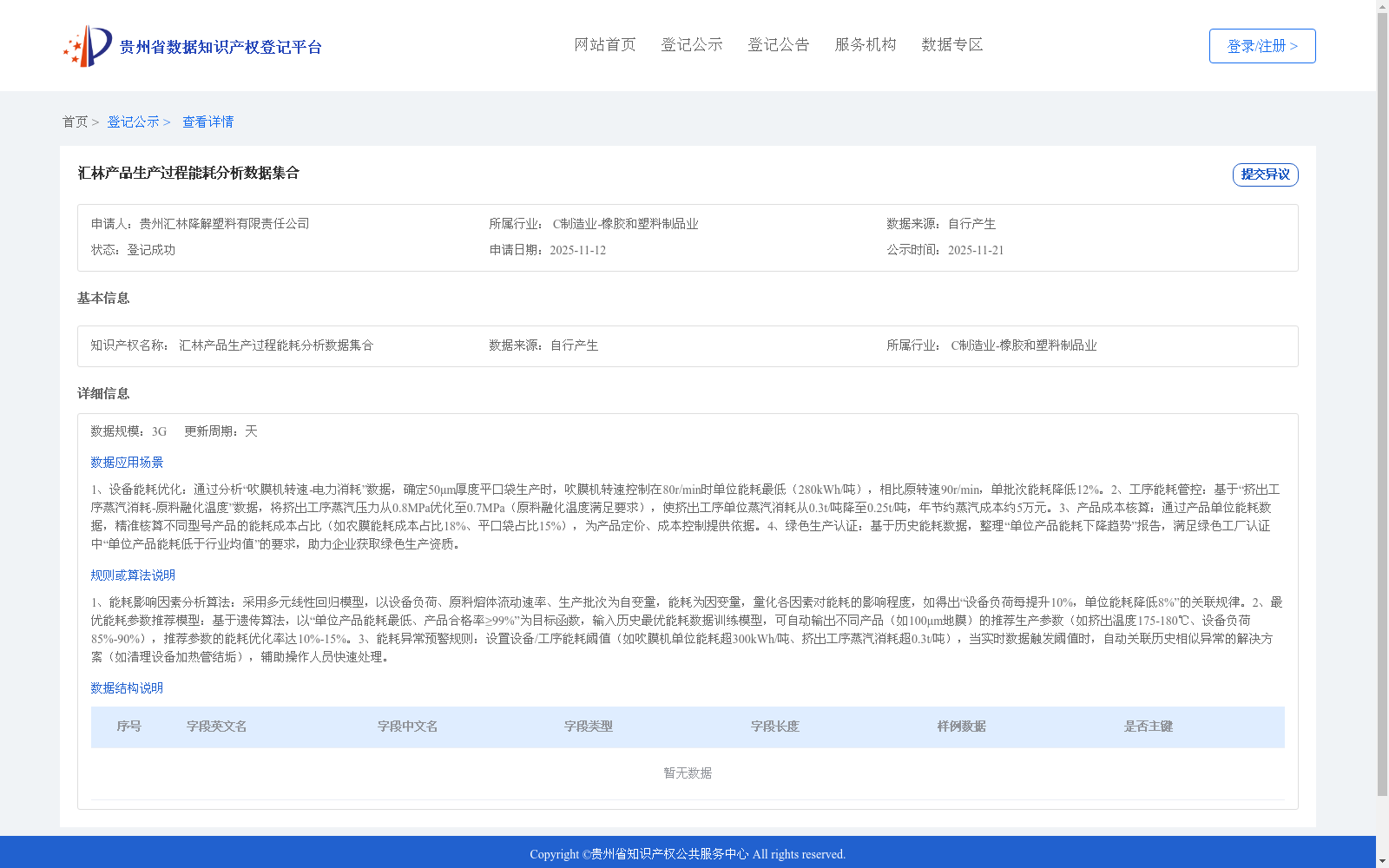Select 服务机构 in the top menu
Image resolution: width=1389 pixels, height=868 pixels.
coord(866,44)
